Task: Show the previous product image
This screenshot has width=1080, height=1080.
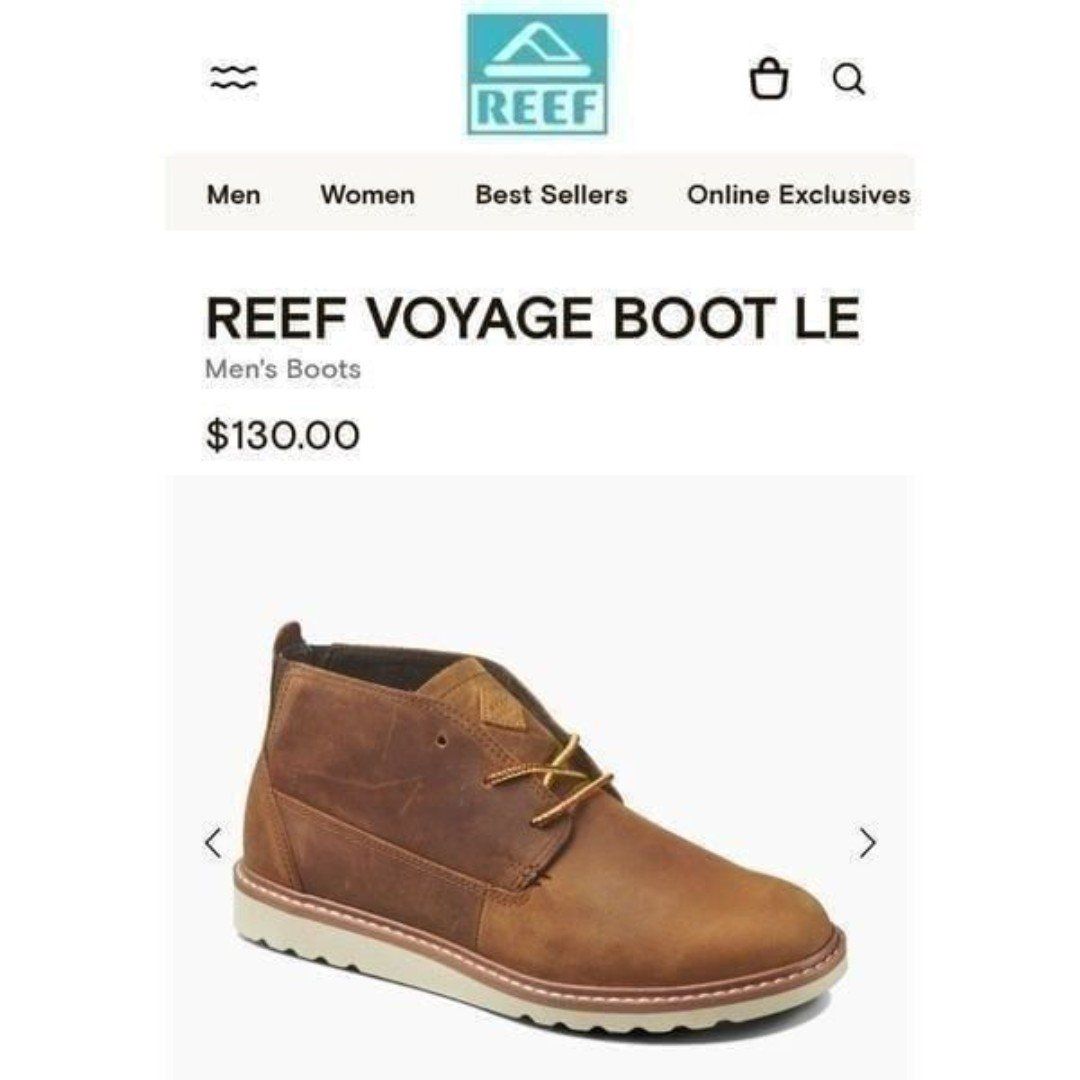Action: [214, 842]
